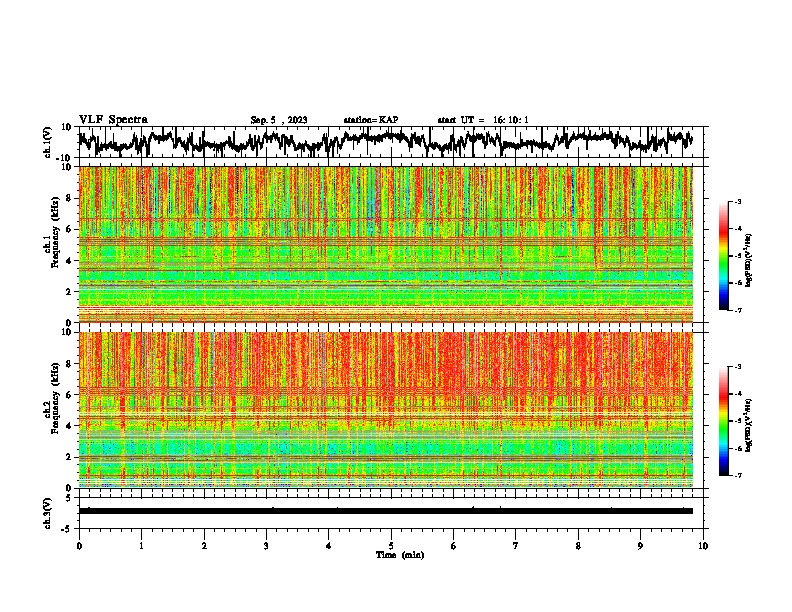
Task: Click the "VLF Spectra" plot title
Action: point(113,120)
